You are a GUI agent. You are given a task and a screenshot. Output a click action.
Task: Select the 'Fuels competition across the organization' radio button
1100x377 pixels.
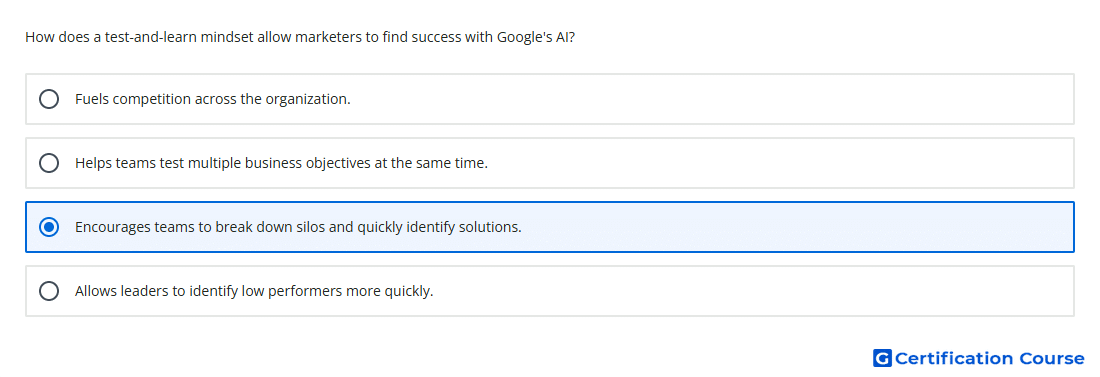coord(49,99)
